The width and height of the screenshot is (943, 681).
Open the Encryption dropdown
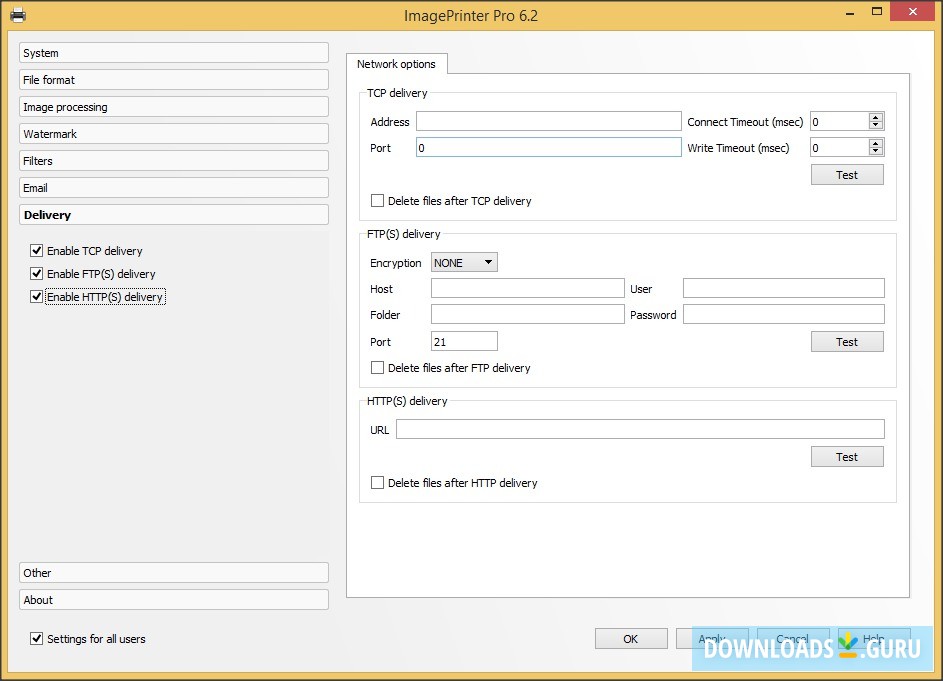(x=464, y=263)
